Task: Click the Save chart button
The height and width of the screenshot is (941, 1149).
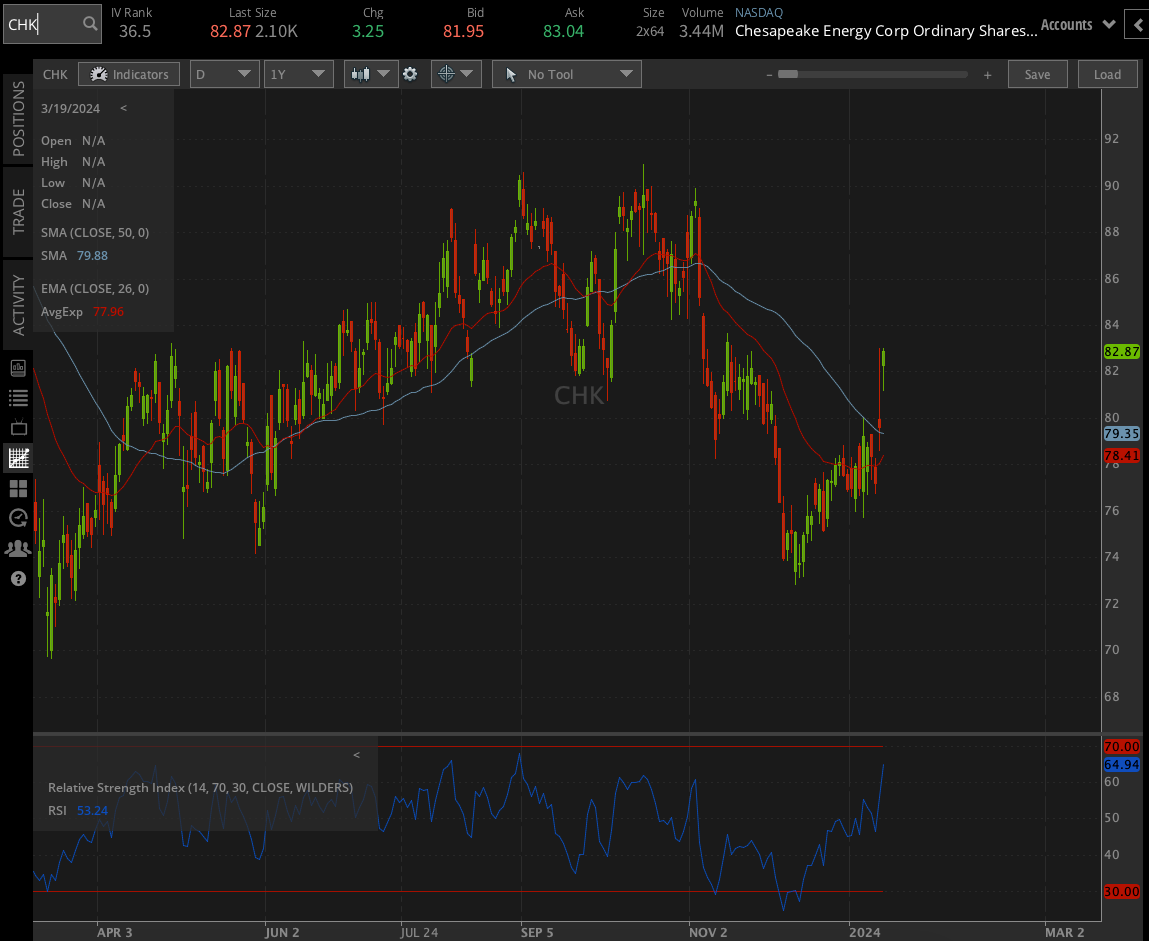Action: click(x=1037, y=73)
